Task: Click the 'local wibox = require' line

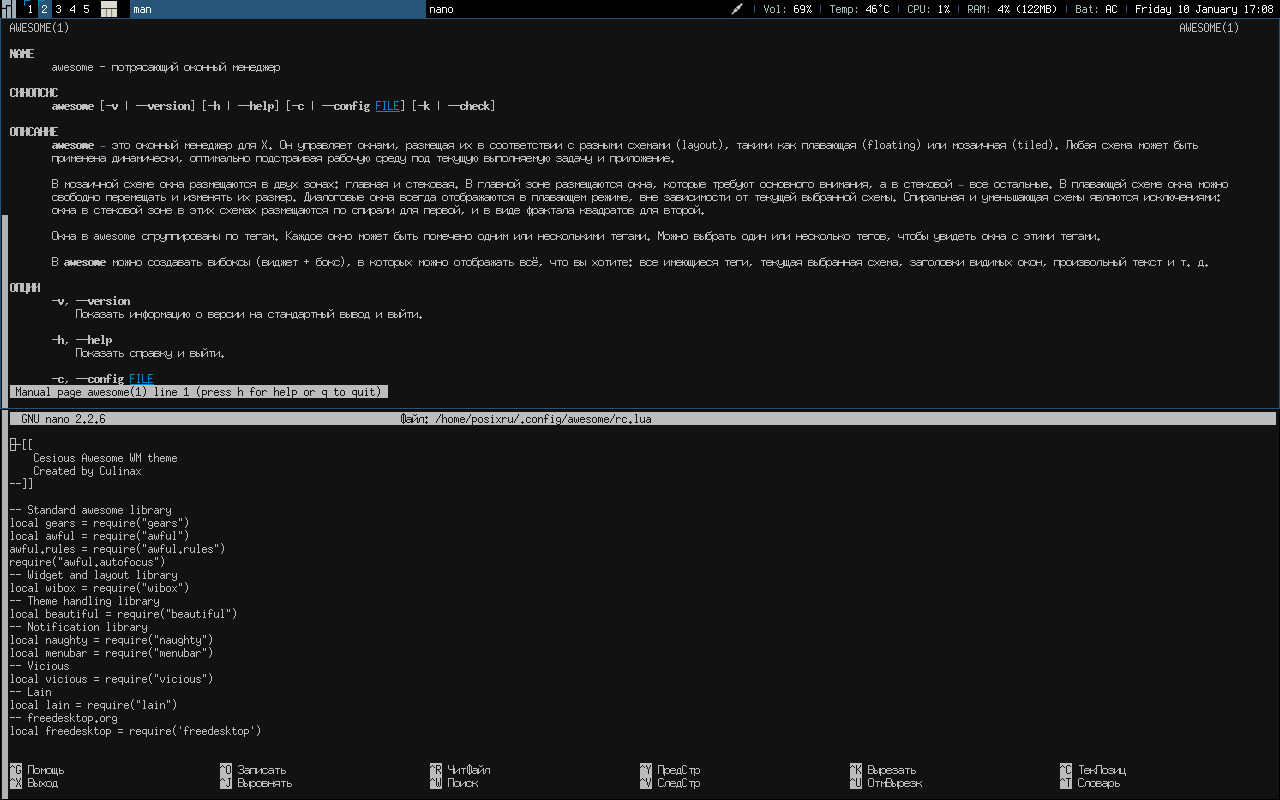Action: (x=99, y=588)
